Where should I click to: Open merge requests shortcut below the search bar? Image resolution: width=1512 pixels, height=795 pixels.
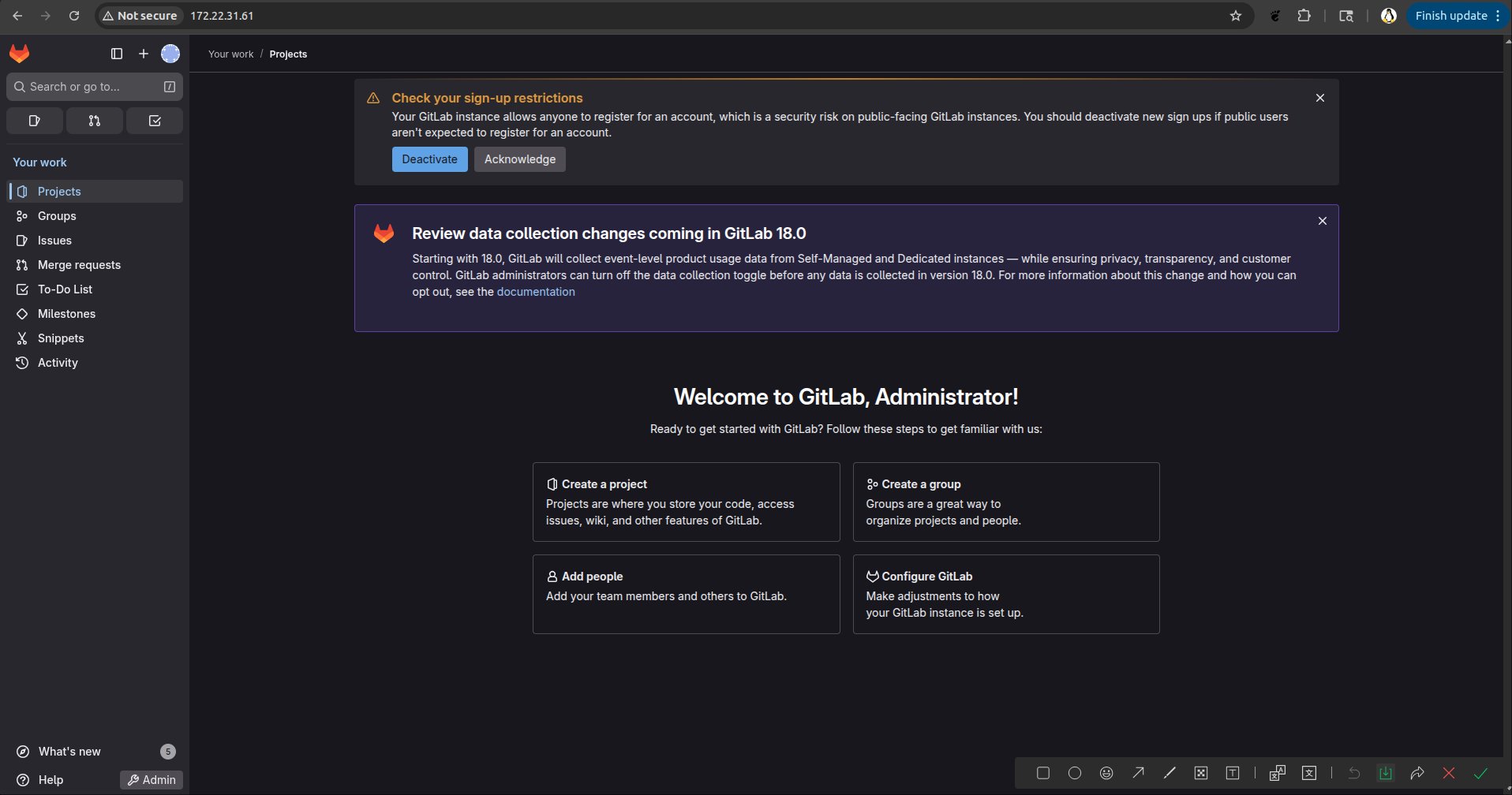click(94, 121)
